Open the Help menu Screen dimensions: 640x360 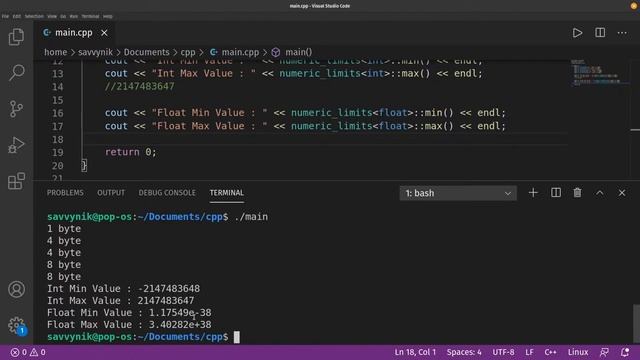click(108, 16)
